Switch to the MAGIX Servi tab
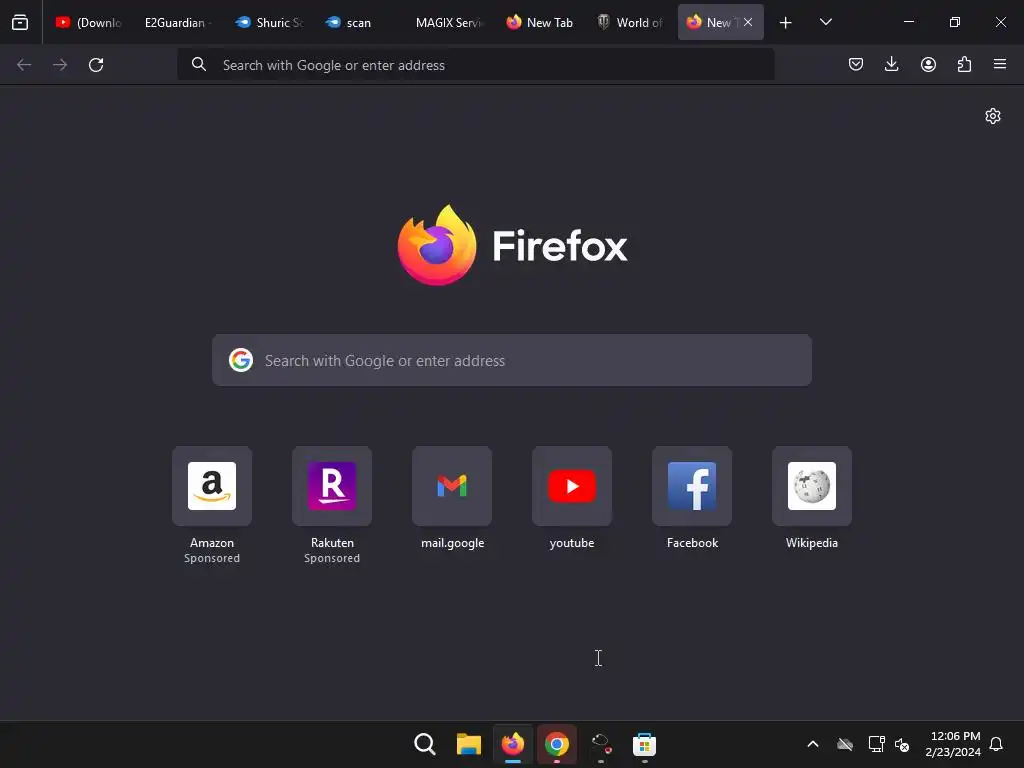The image size is (1024, 768). pyautogui.click(x=449, y=22)
